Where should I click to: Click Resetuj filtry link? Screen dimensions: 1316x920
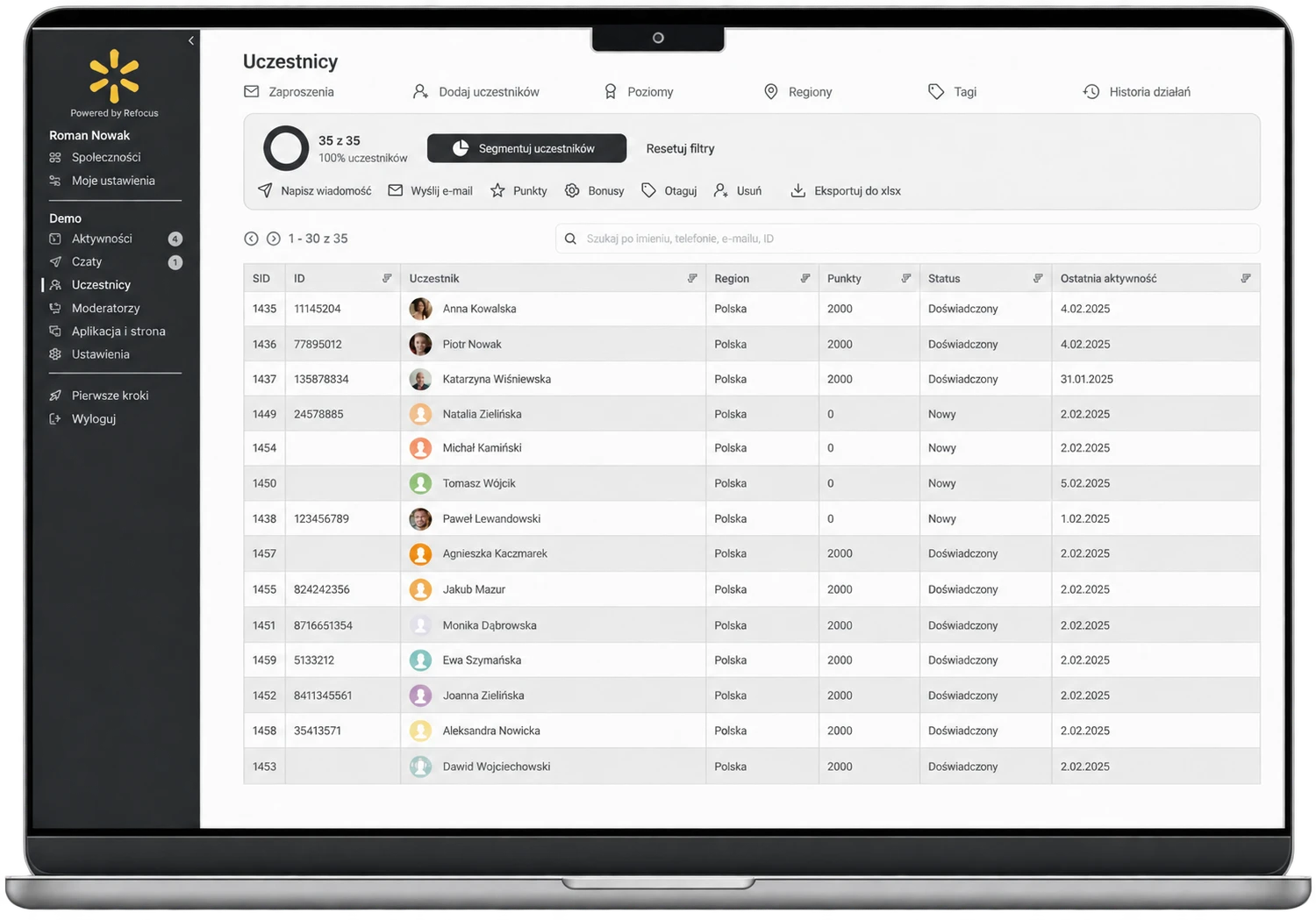(x=680, y=148)
